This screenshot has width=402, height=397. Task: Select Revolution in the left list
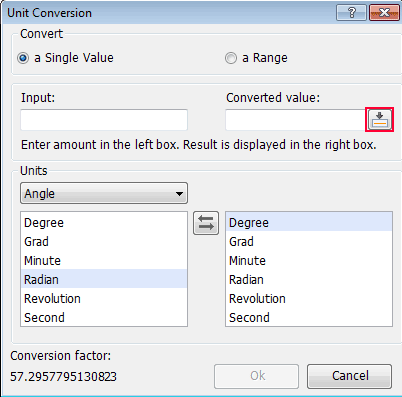point(104,298)
